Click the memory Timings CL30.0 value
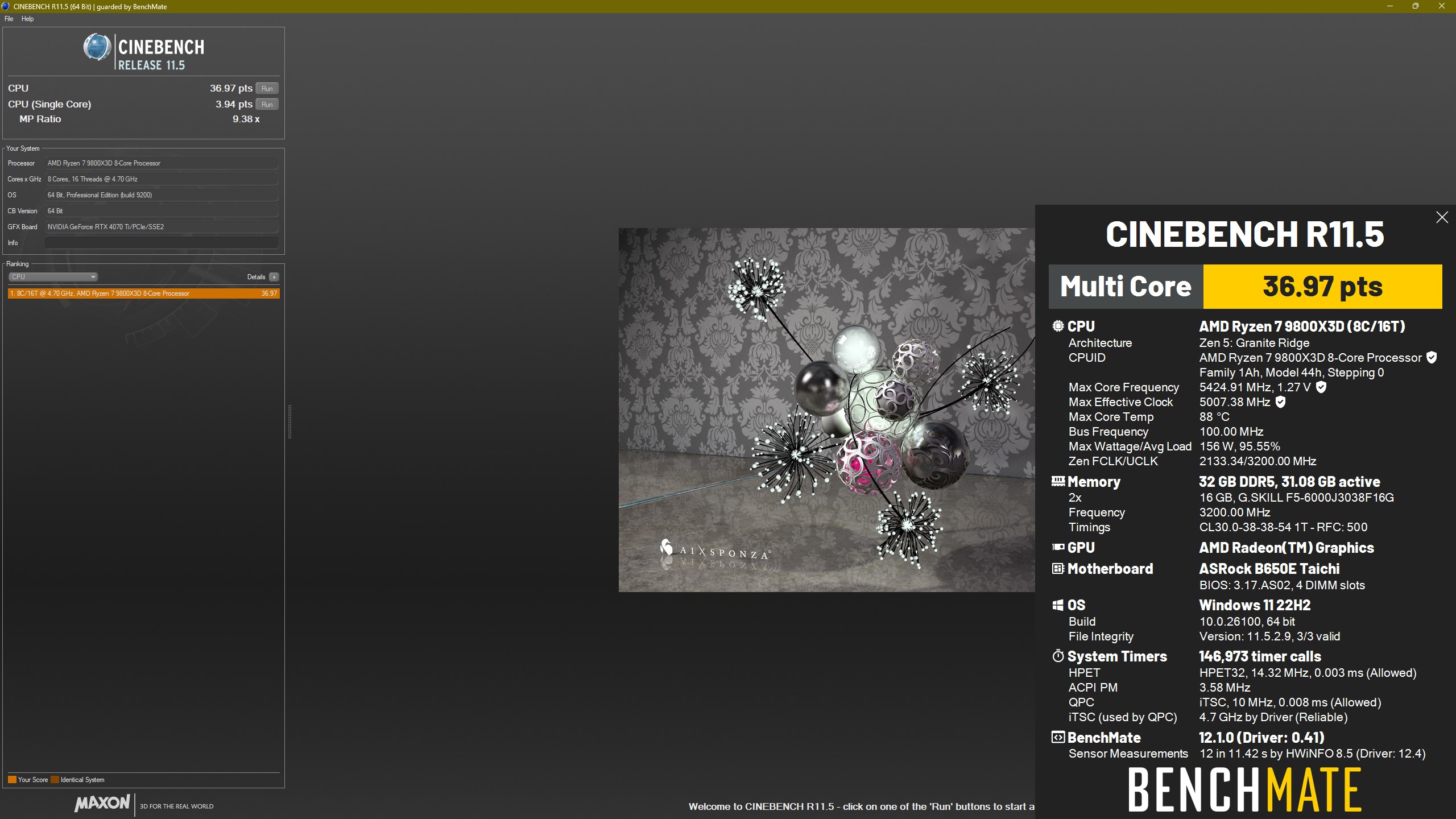The image size is (1456, 819). pyautogui.click(x=1283, y=527)
